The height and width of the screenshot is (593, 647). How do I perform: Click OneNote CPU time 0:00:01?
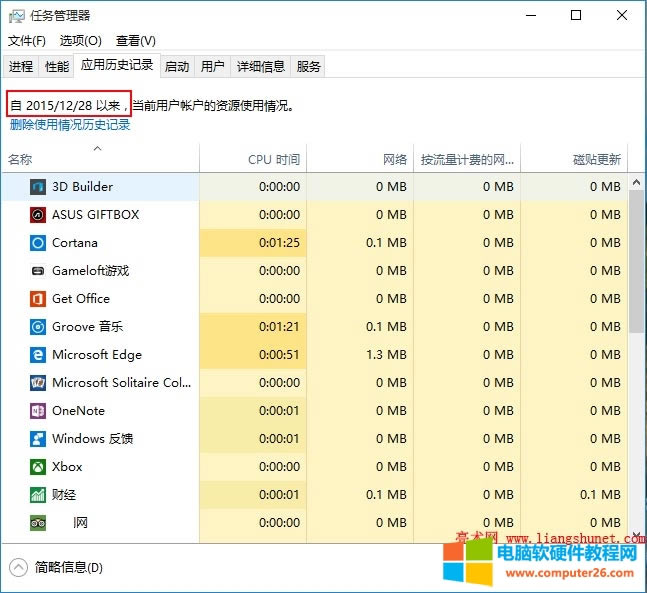(279, 411)
